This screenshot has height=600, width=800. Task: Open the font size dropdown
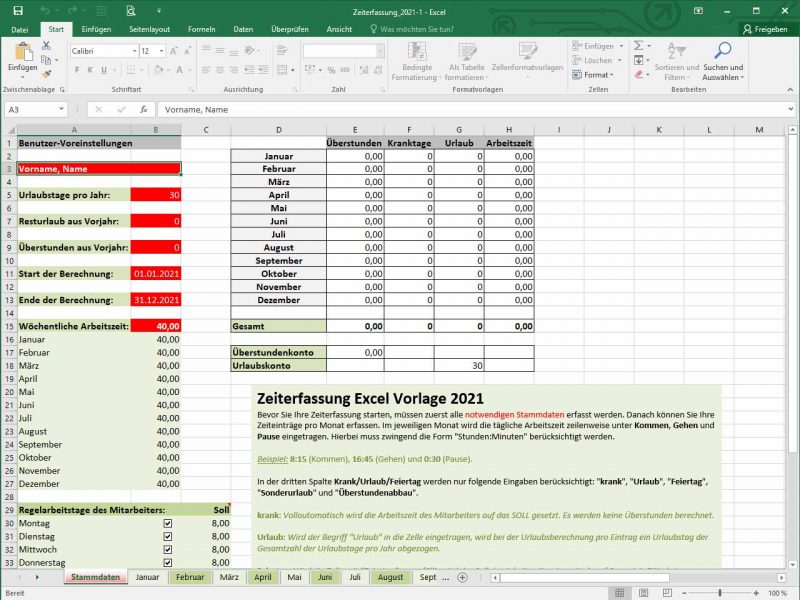tap(161, 50)
